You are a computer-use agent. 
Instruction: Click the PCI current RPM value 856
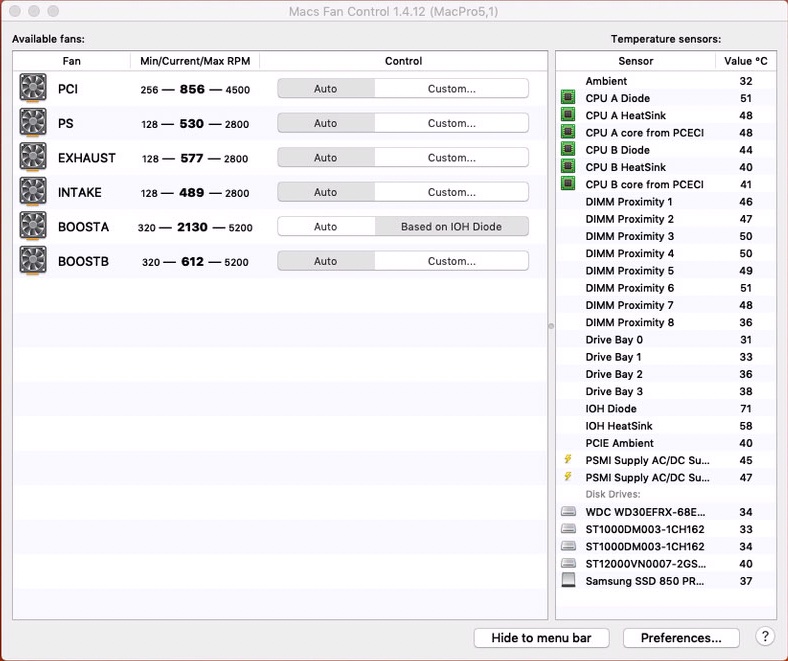pyautogui.click(x=192, y=89)
